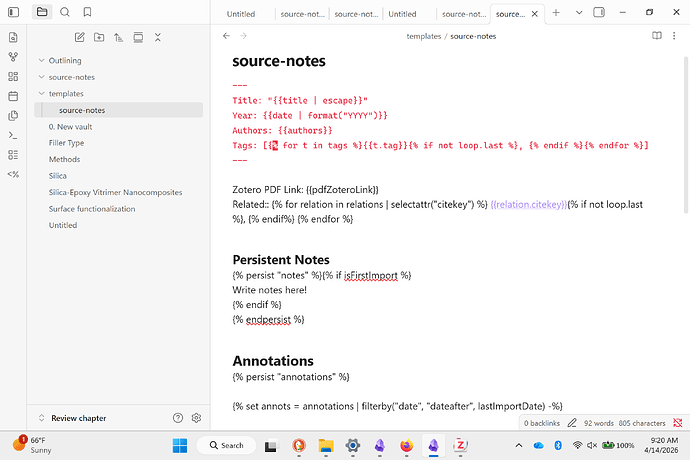Open daily note calendar ribbon icon

click(13, 96)
